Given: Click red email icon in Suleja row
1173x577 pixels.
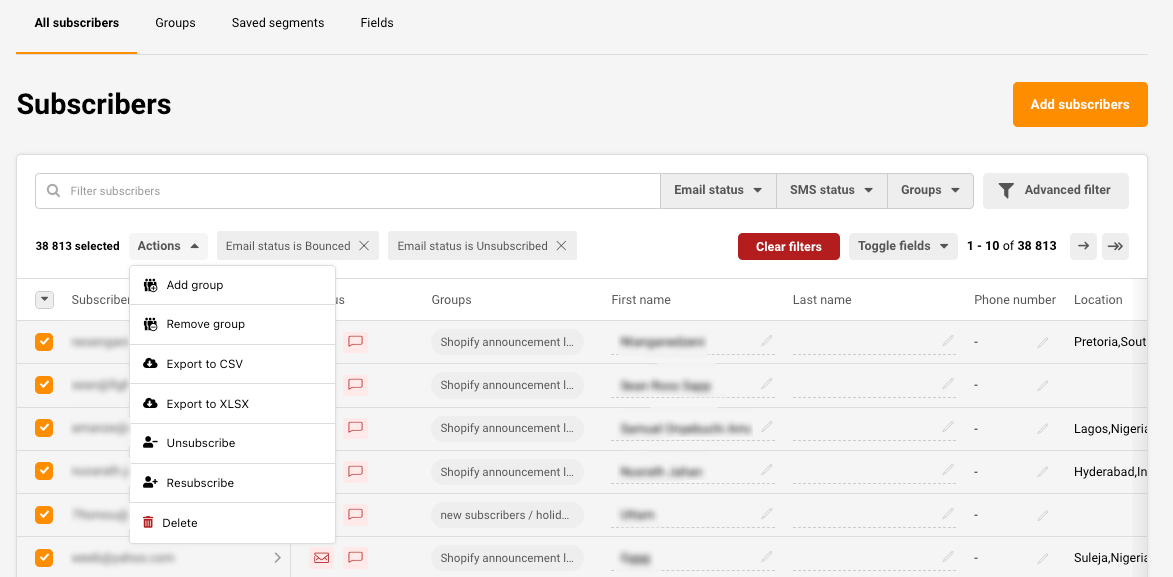Looking at the screenshot, I should 321,558.
